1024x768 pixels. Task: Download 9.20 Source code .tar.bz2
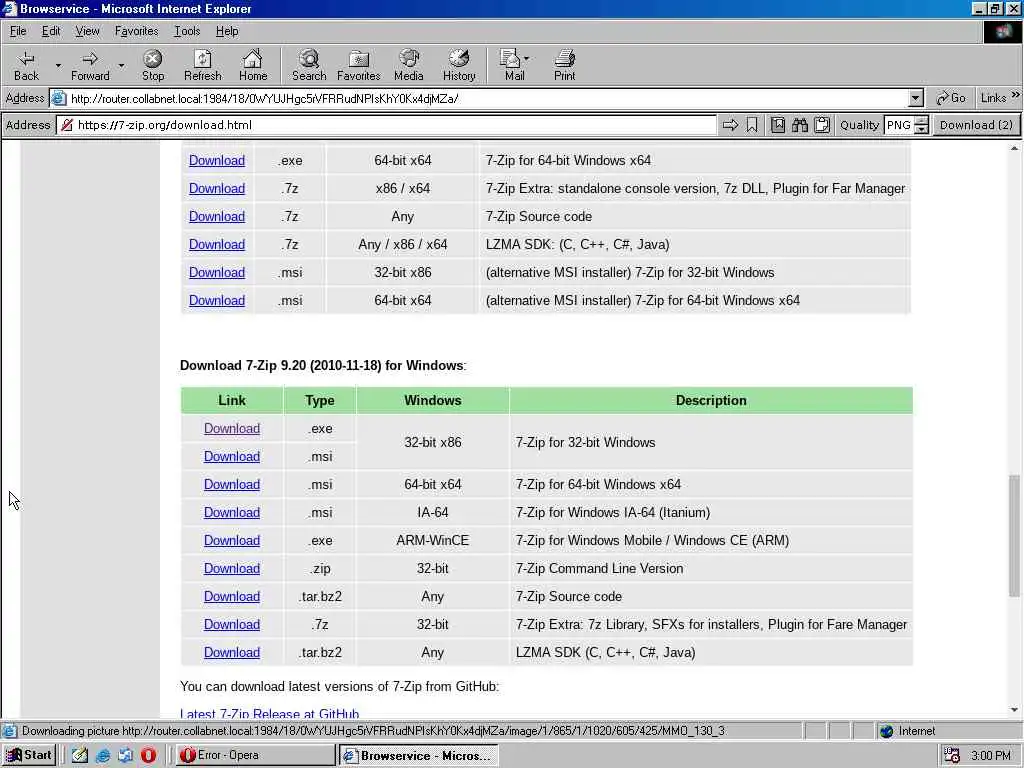(232, 597)
